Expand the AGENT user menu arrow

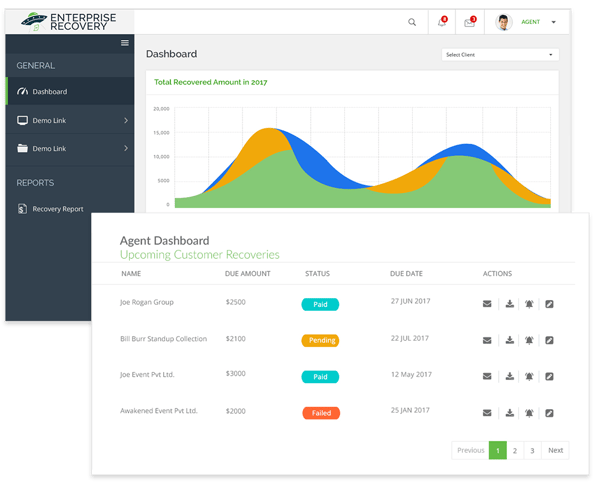tap(553, 22)
